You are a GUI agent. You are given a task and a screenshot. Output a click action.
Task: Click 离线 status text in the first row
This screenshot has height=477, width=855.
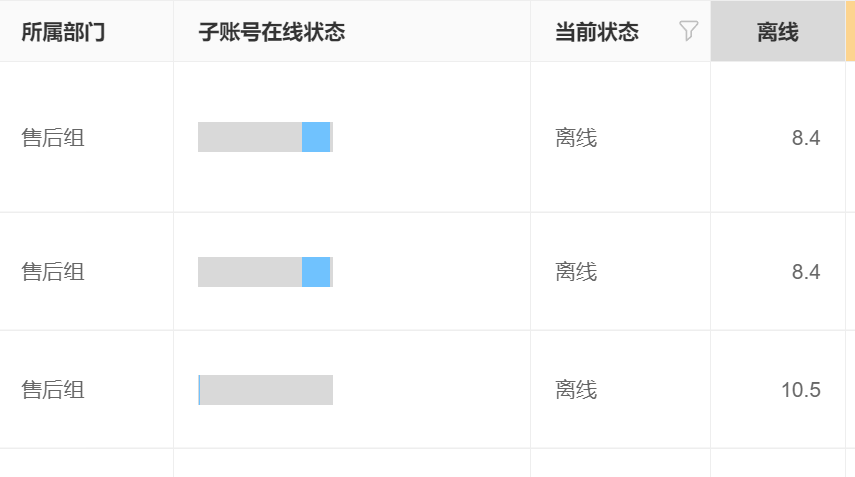point(576,138)
